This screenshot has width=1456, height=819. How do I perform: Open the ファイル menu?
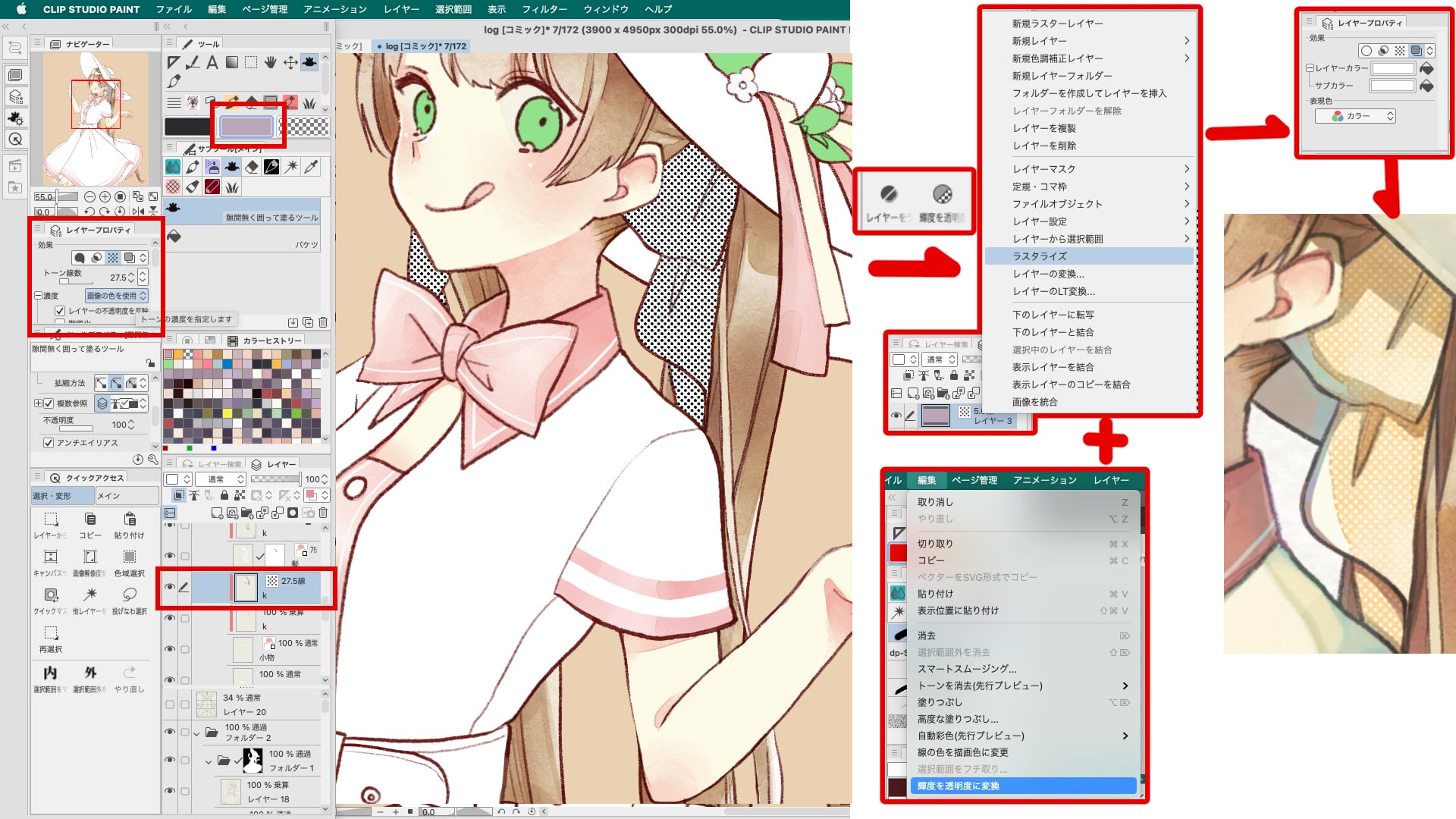pyautogui.click(x=174, y=9)
